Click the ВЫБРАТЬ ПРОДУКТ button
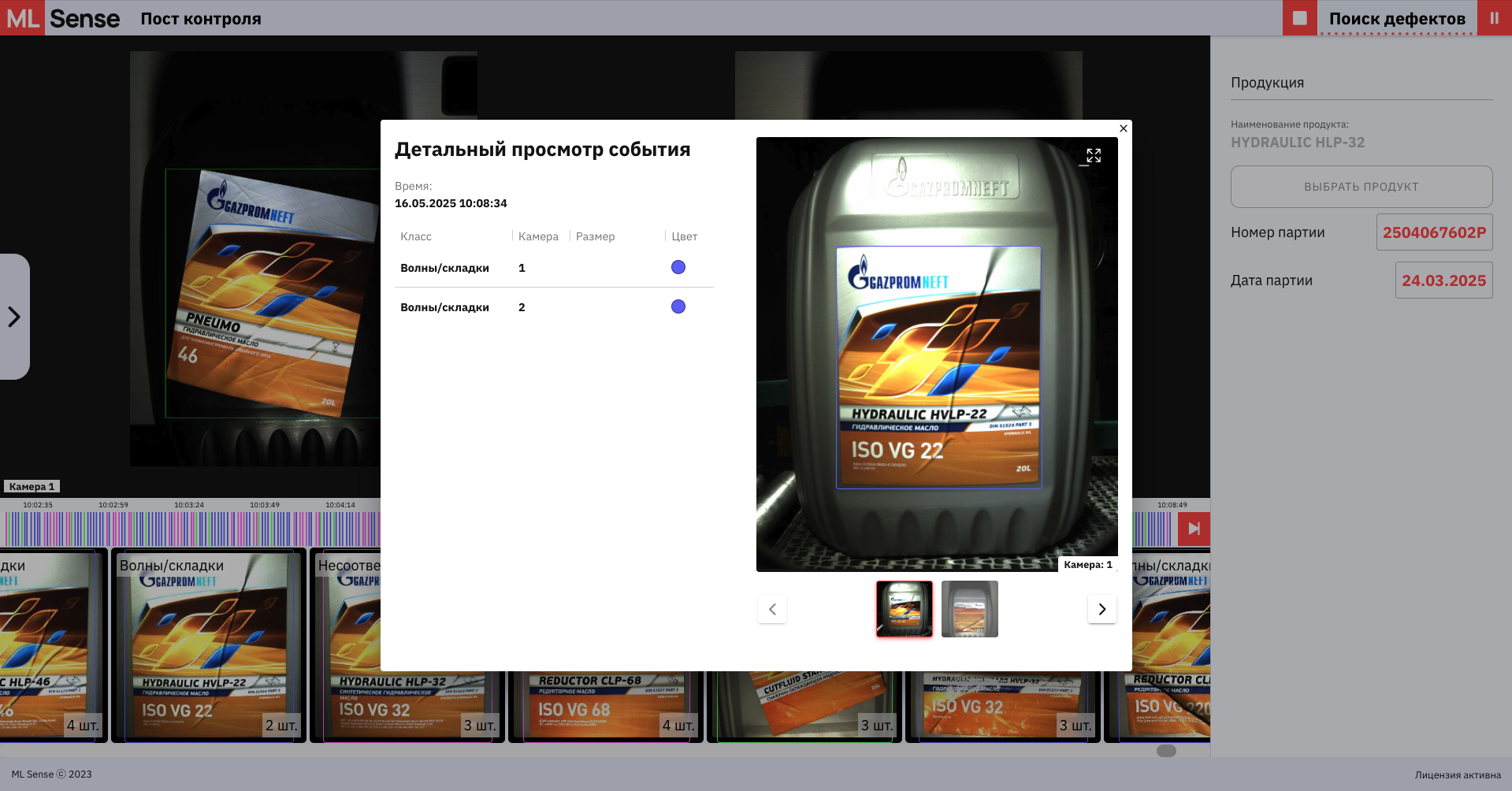This screenshot has width=1512, height=791. click(x=1362, y=187)
